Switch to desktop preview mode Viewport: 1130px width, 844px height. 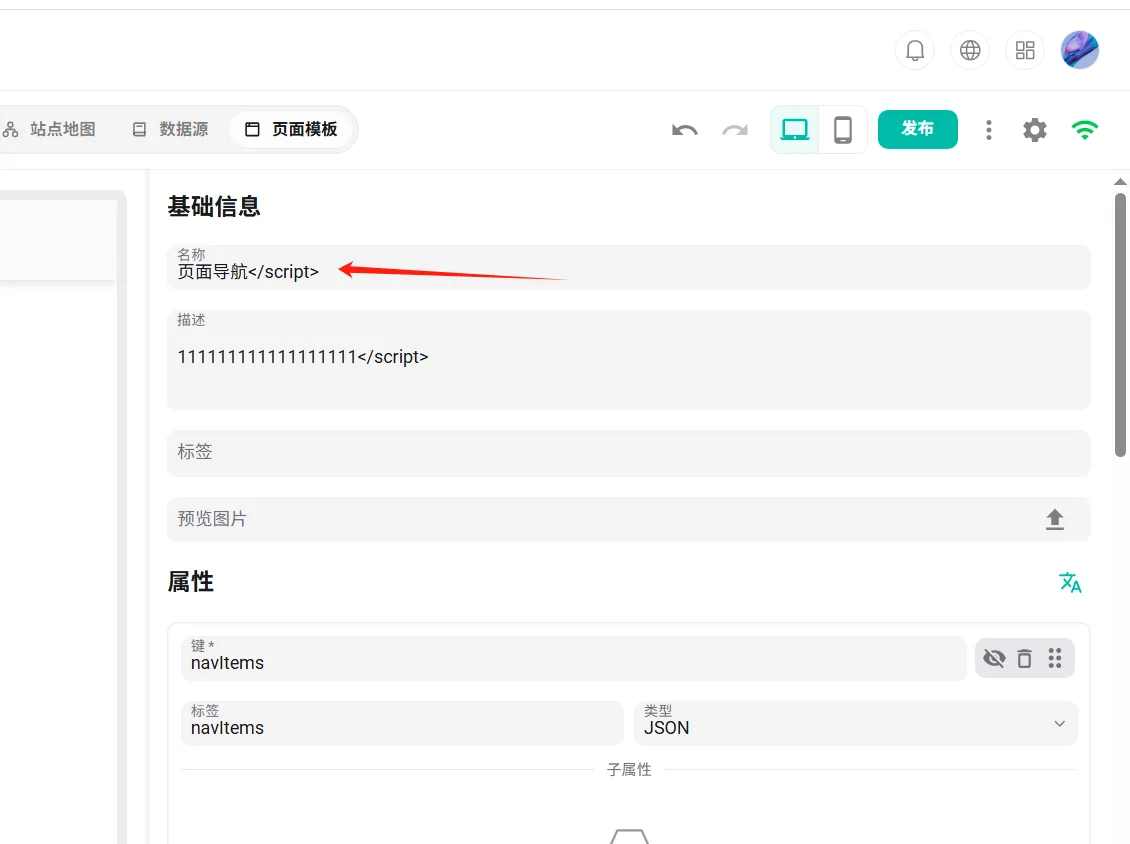(x=795, y=130)
